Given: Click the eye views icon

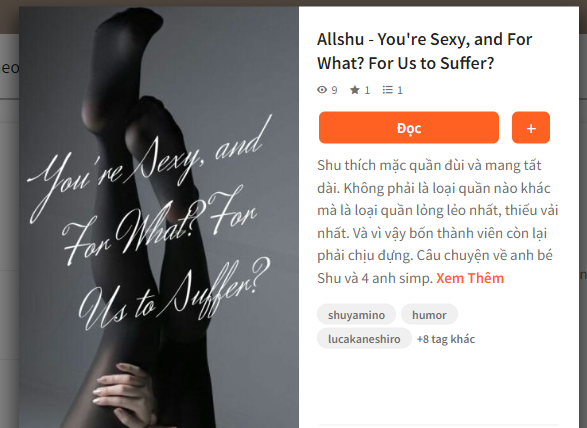Looking at the screenshot, I should click(x=322, y=90).
